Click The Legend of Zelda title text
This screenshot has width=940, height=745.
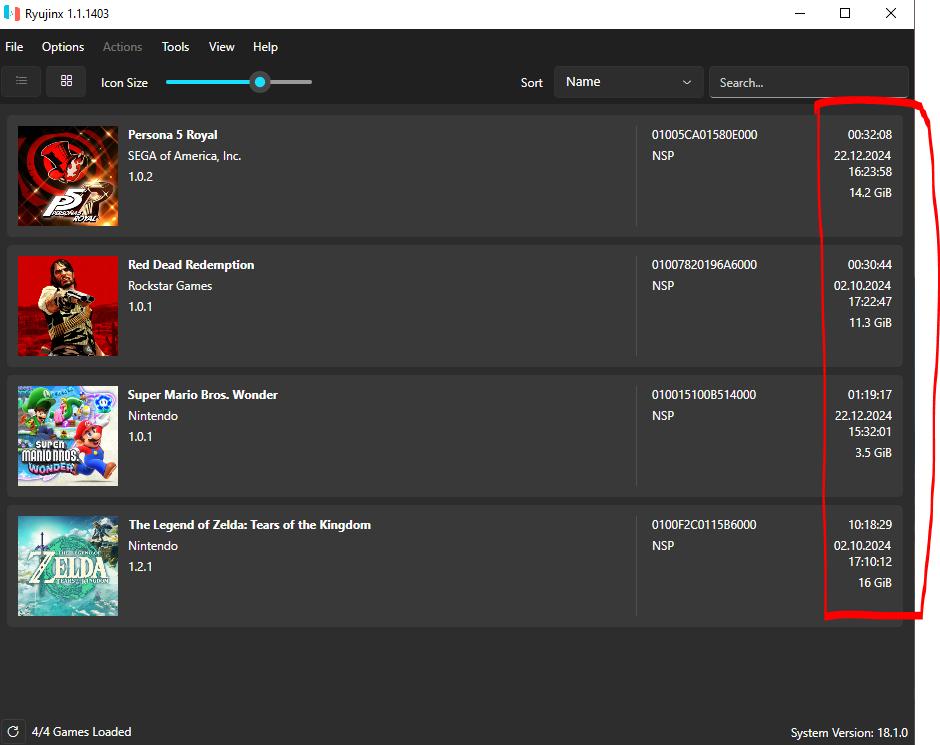(249, 525)
